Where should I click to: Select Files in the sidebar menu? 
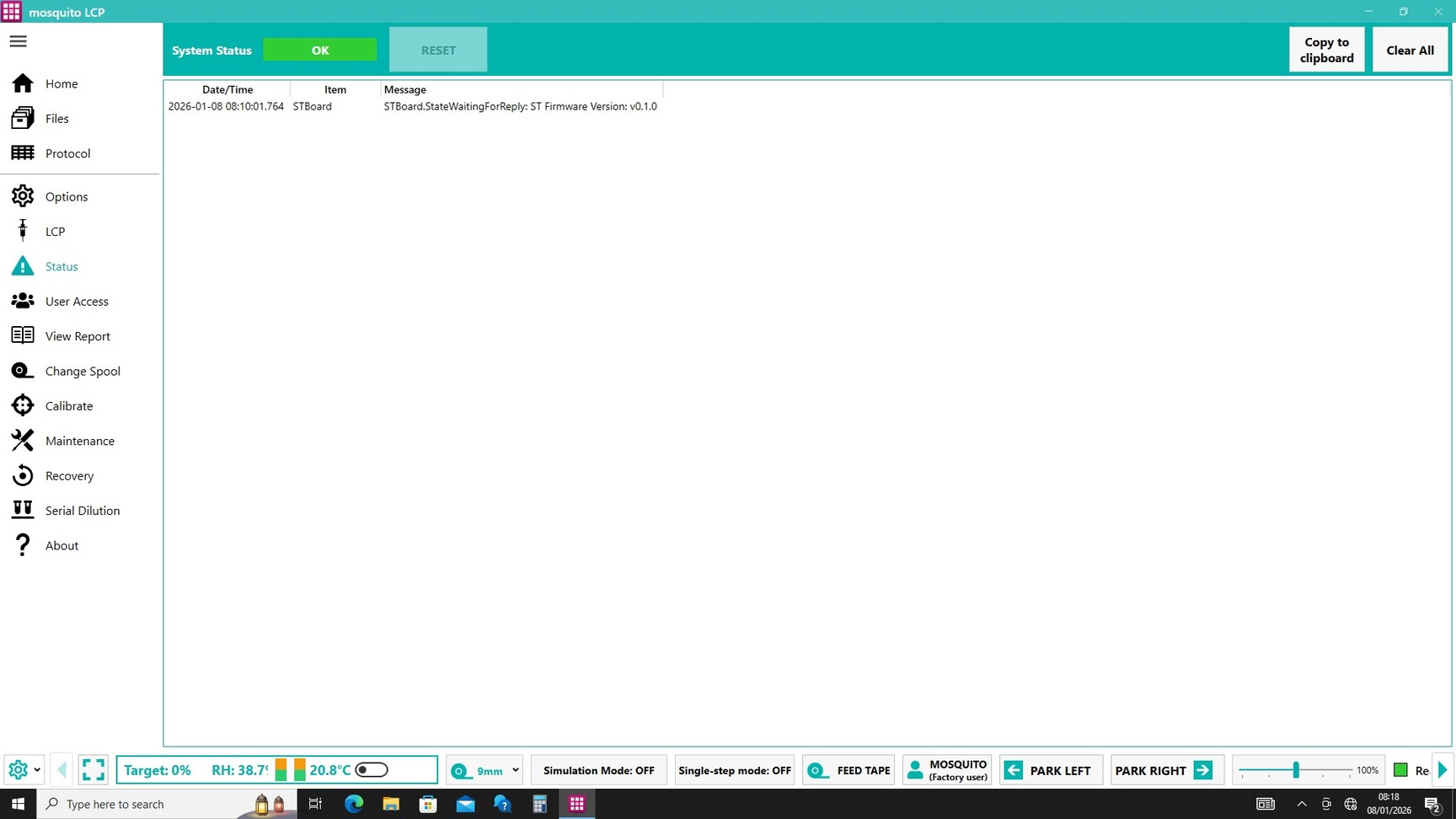pyautogui.click(x=56, y=119)
